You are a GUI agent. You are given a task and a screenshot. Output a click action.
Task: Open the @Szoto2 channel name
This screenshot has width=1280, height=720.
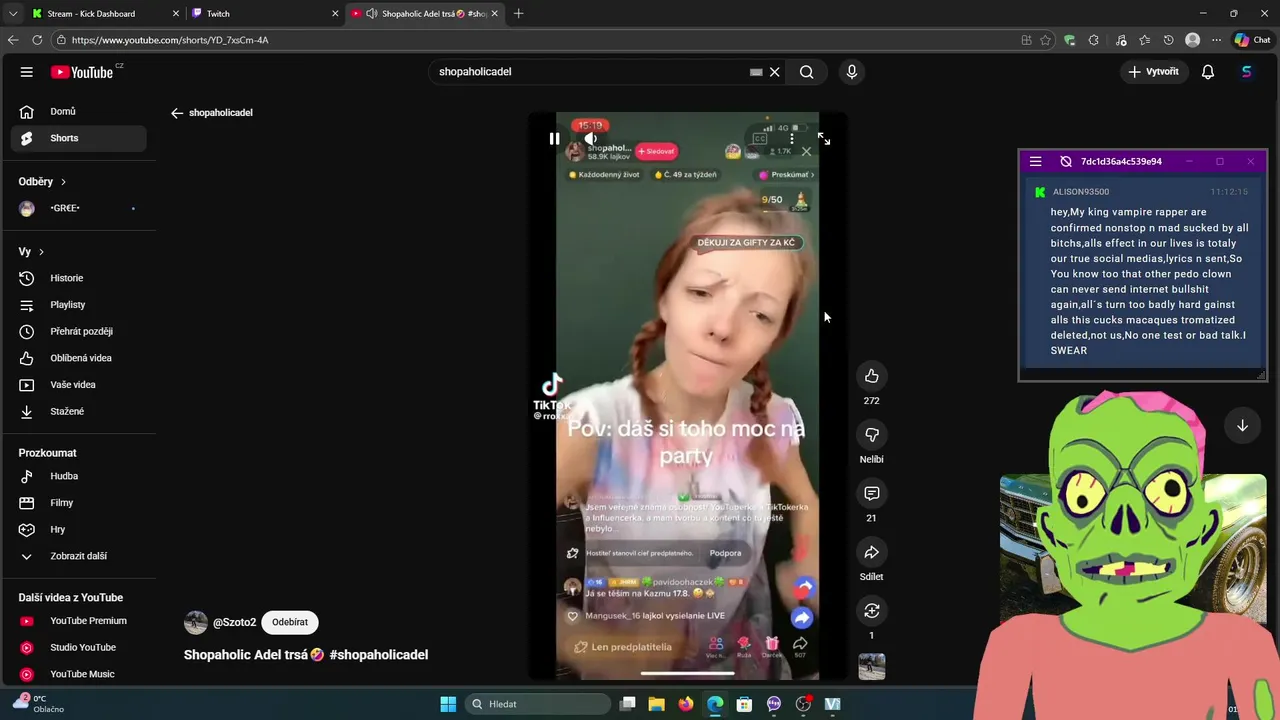pyautogui.click(x=234, y=622)
